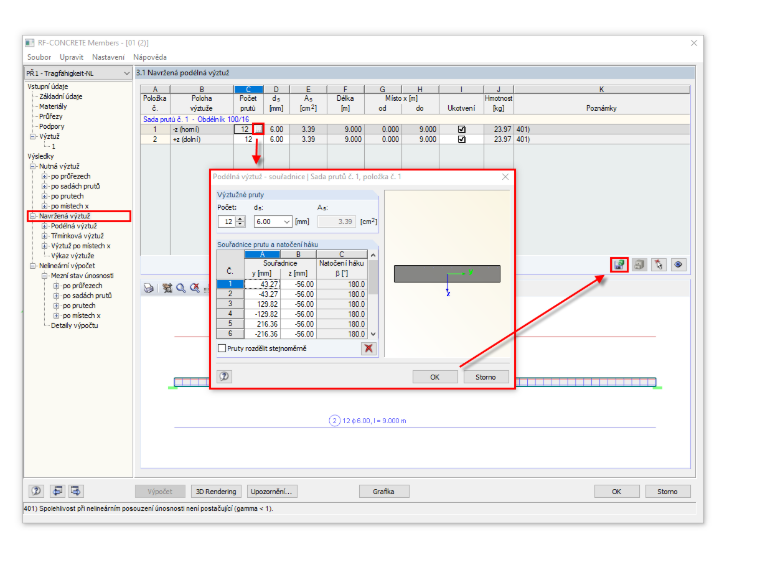Click Storno in the coordinates dialog
The width and height of the screenshot is (760, 570).
[x=486, y=377]
